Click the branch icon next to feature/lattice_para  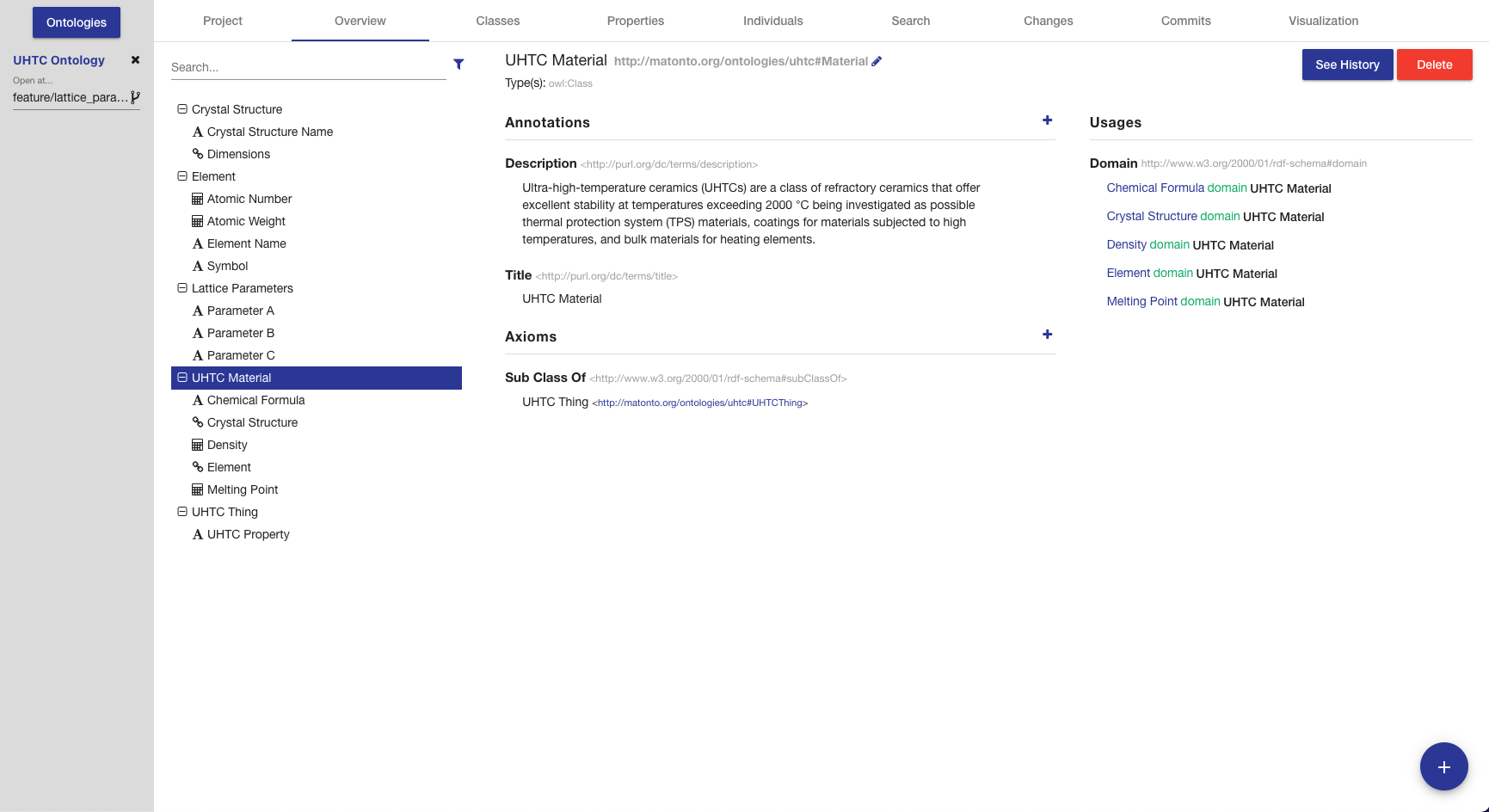(x=136, y=97)
